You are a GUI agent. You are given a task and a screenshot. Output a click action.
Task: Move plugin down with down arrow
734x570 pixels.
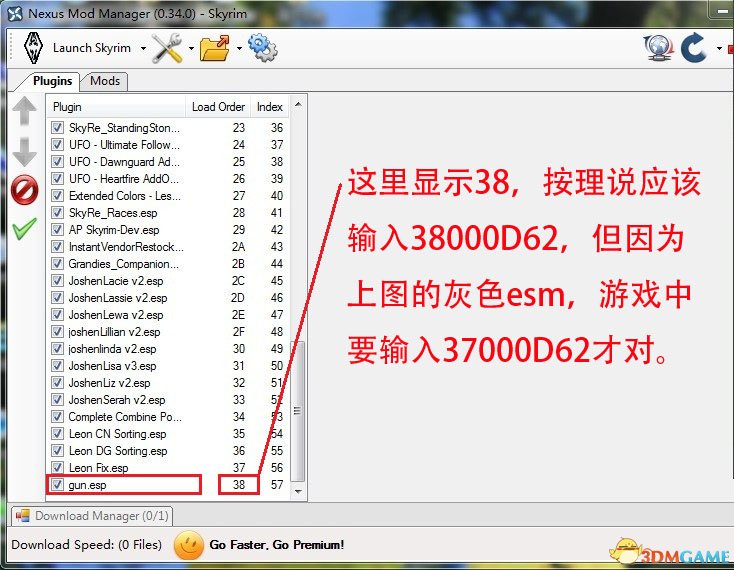[x=24, y=152]
